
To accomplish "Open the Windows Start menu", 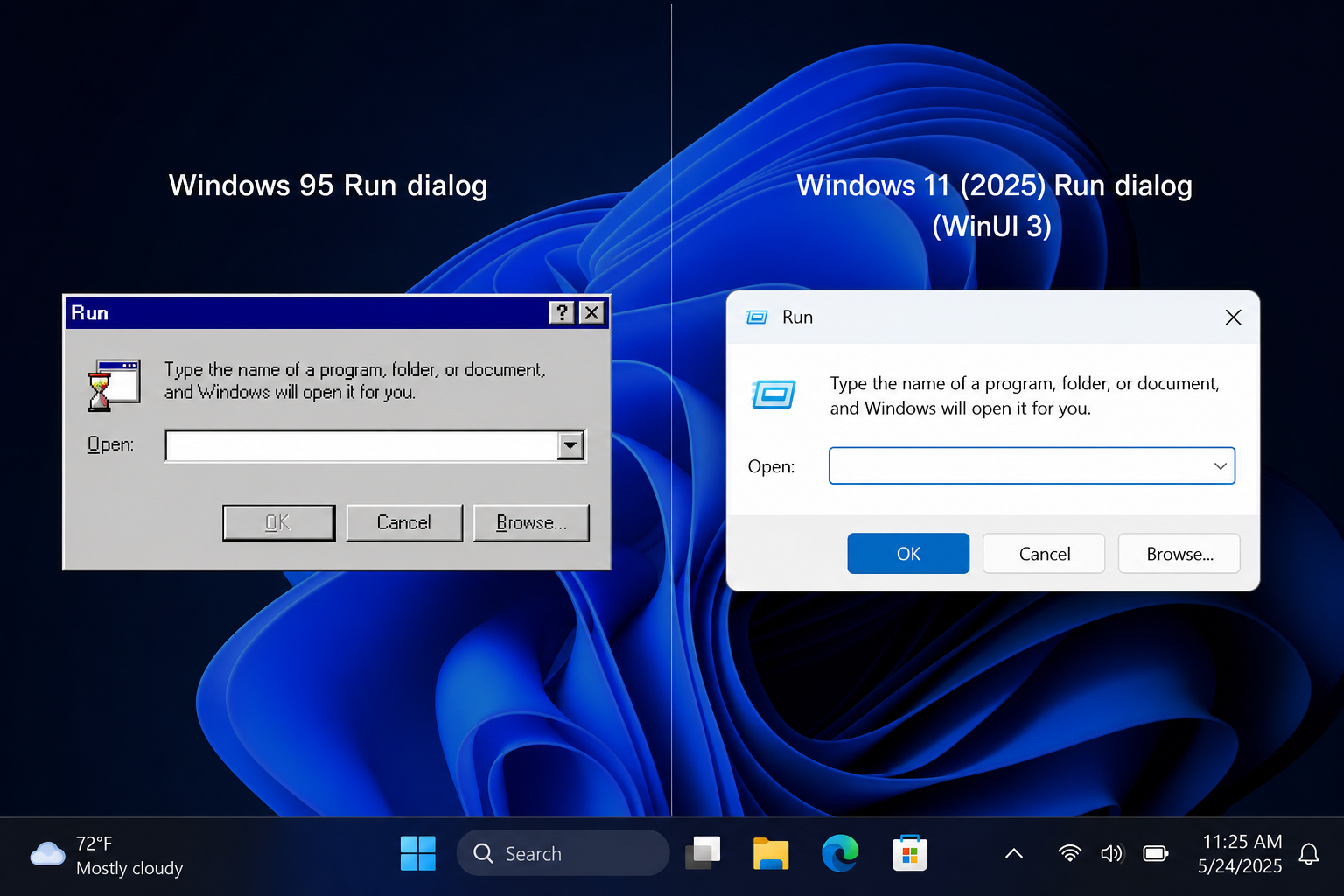I will (417, 853).
